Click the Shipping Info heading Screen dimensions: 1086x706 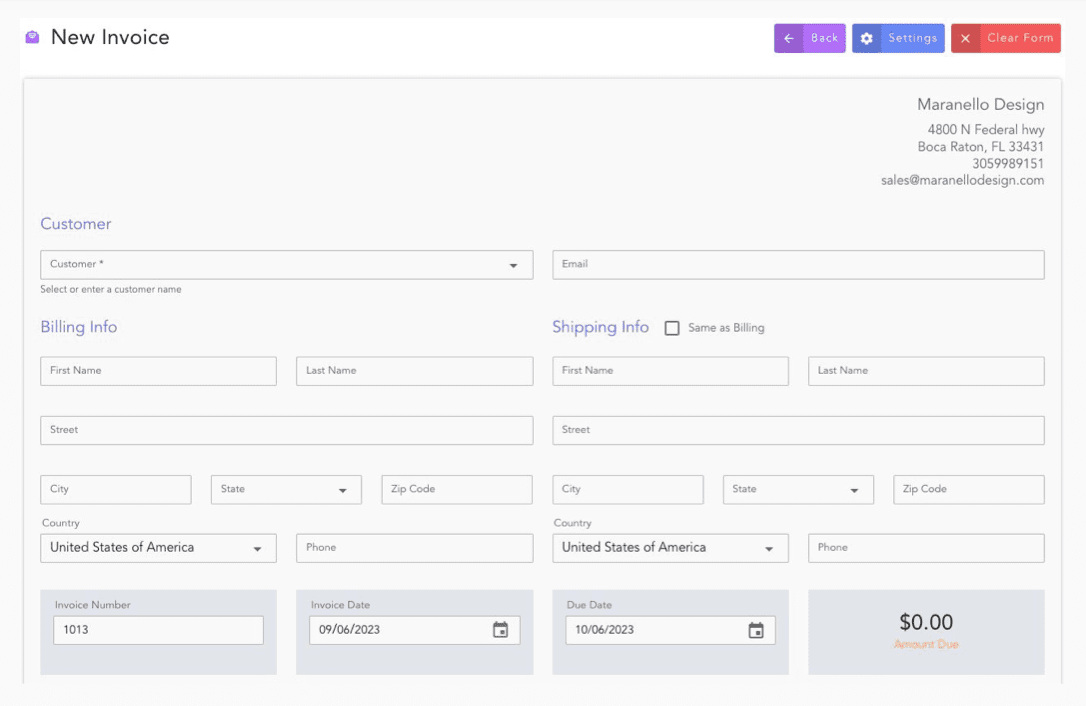pos(600,328)
